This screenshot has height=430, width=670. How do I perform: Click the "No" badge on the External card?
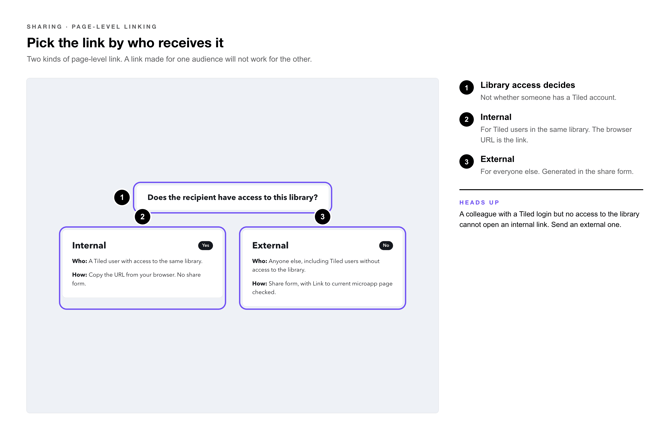(x=386, y=245)
